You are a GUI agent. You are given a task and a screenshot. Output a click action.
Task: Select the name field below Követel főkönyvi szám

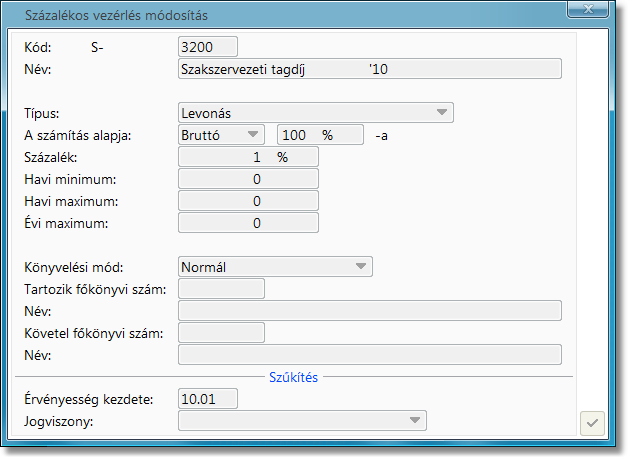(369, 355)
